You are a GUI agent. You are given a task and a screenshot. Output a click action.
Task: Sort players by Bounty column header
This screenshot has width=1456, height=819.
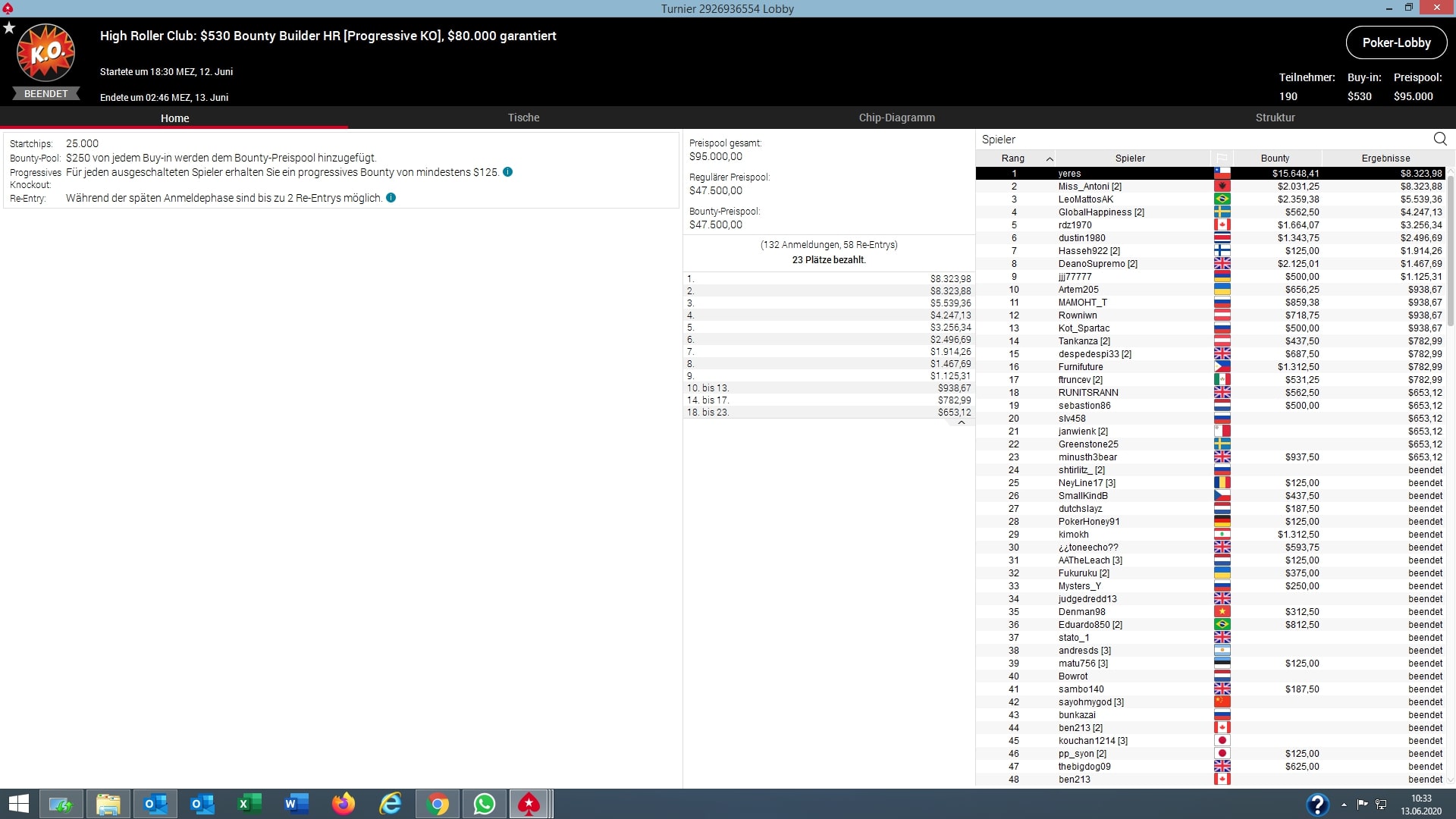[1275, 158]
